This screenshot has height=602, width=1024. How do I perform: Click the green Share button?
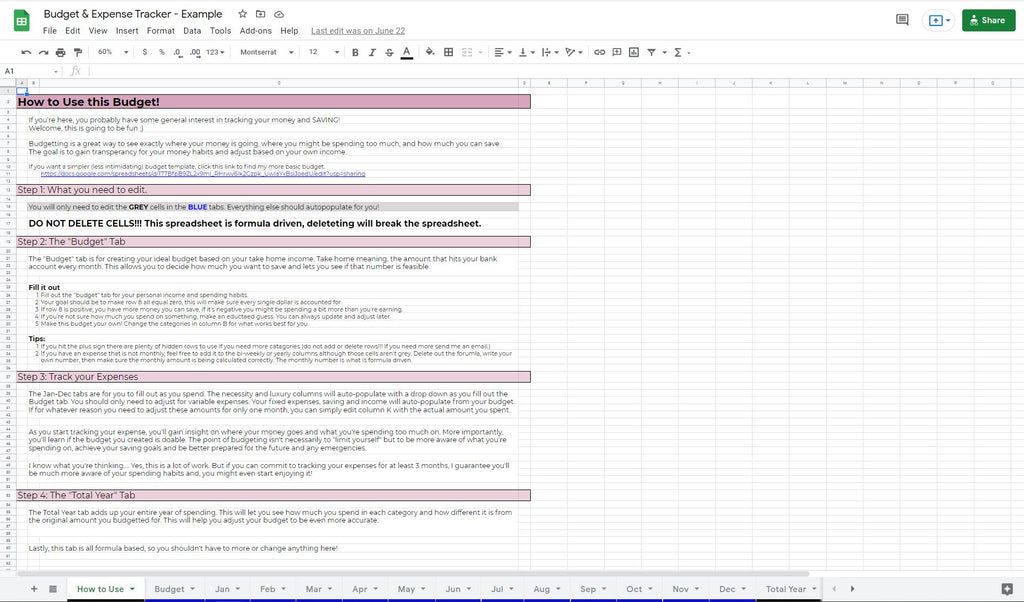tap(988, 20)
